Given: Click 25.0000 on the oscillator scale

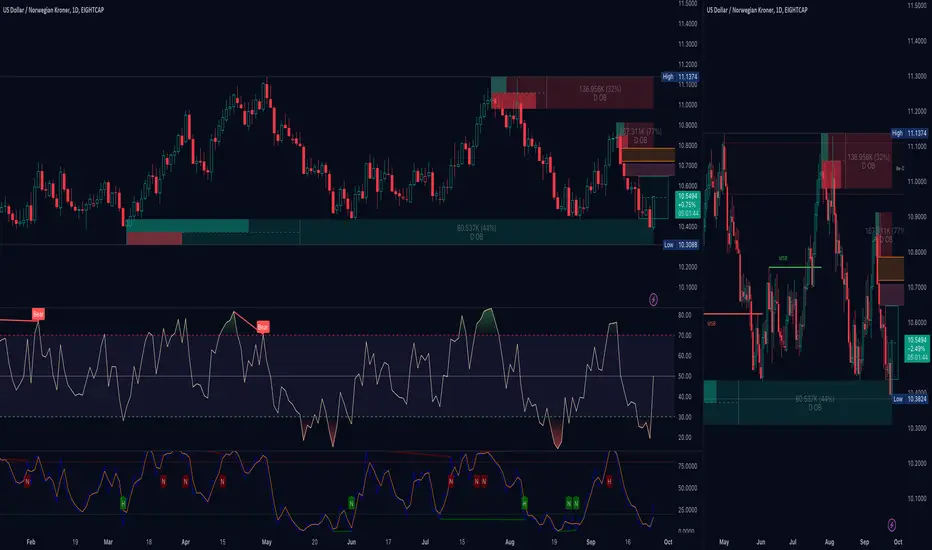Looking at the screenshot, I should 687,510.
